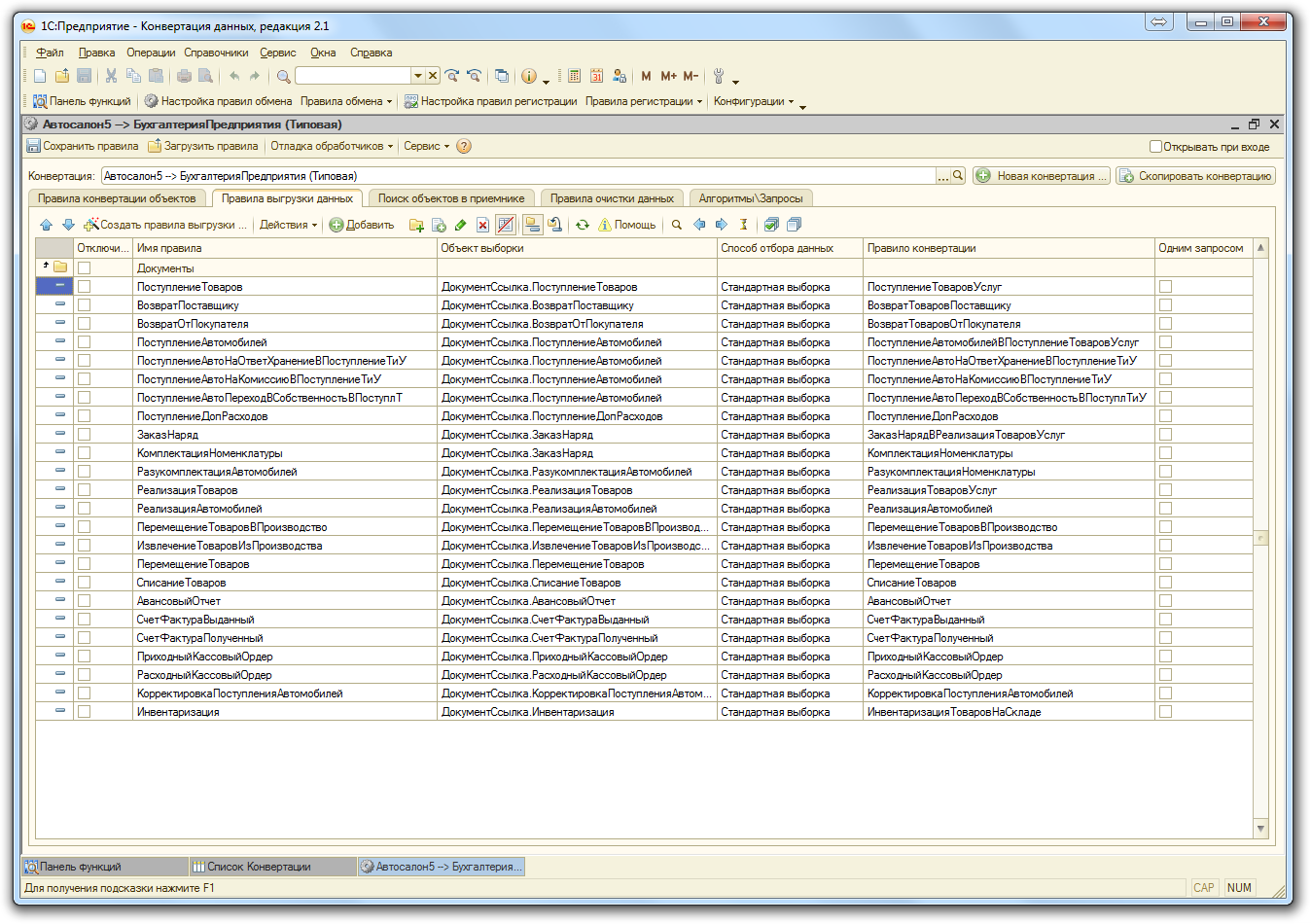Viewport: 1311px width, 924px height.
Task: Toggle disable checkbox for Инвентаризация row
Action: [x=84, y=712]
